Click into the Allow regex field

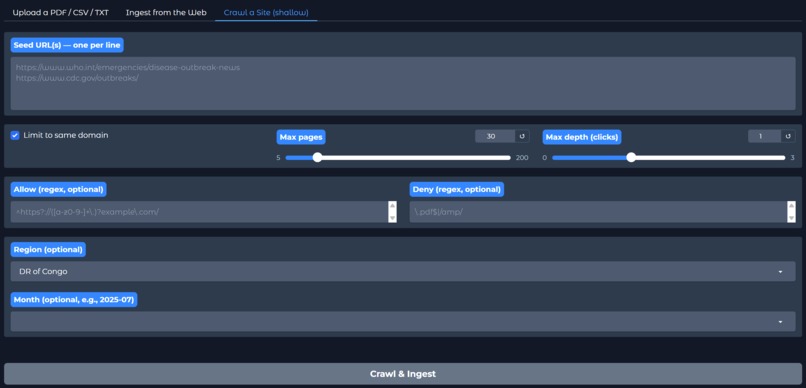pos(199,212)
